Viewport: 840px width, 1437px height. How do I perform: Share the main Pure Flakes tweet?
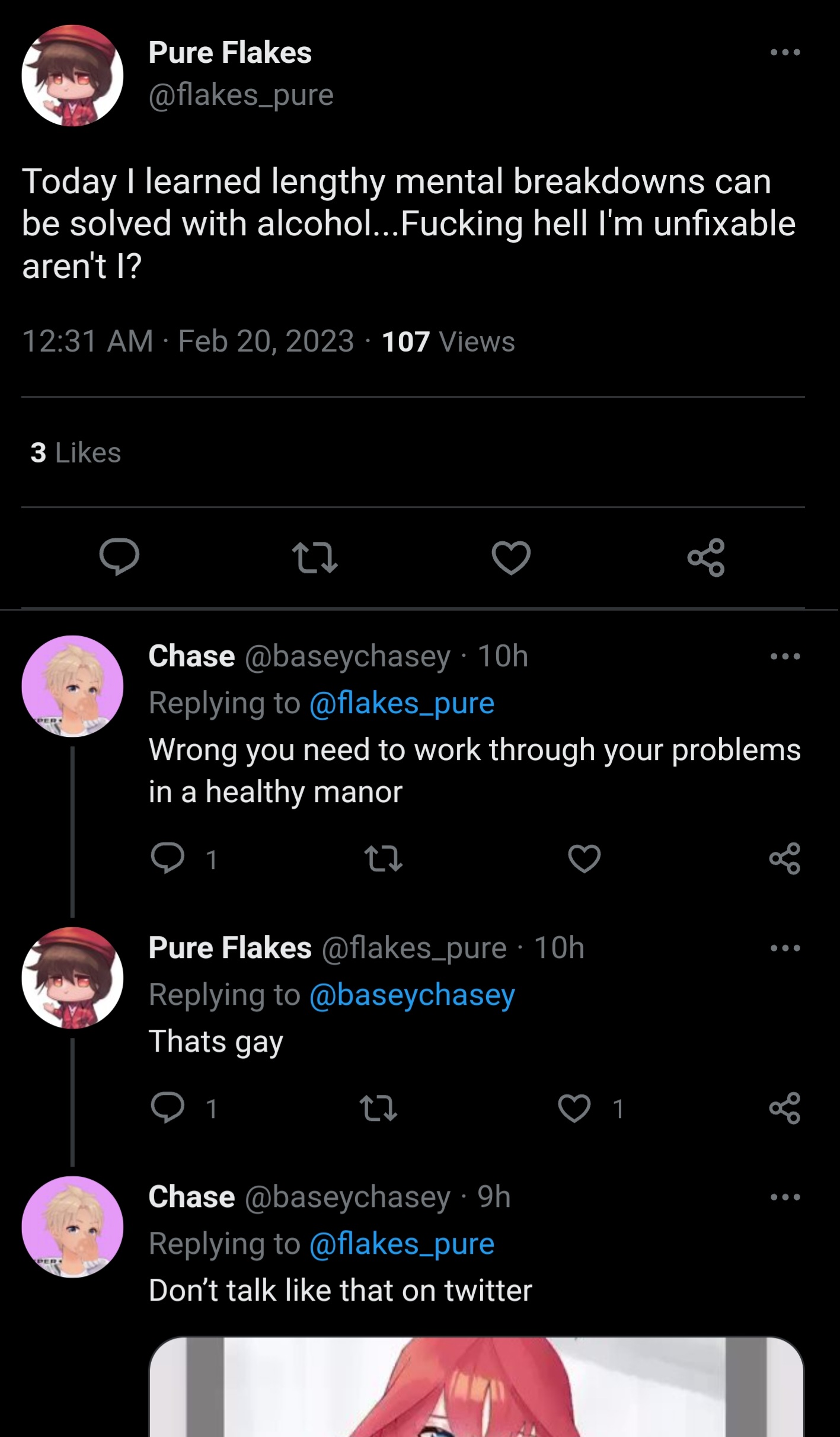[x=706, y=558]
